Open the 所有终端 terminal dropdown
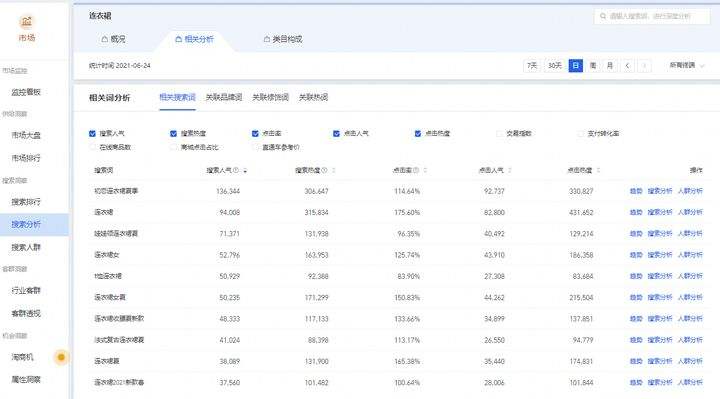The width and height of the screenshot is (720, 399). tap(686, 66)
